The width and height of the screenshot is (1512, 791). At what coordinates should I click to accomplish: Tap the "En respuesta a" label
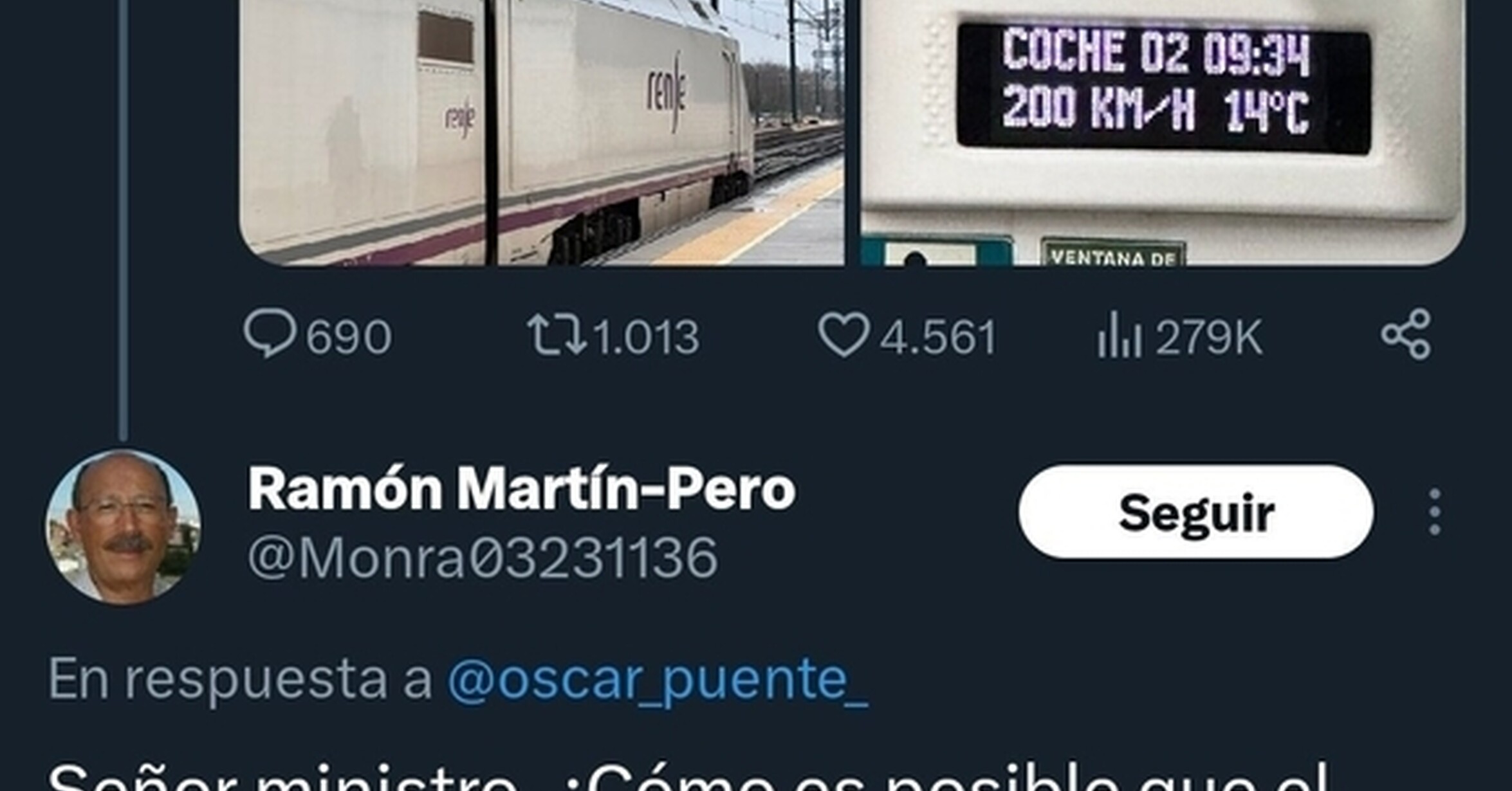tap(240, 679)
